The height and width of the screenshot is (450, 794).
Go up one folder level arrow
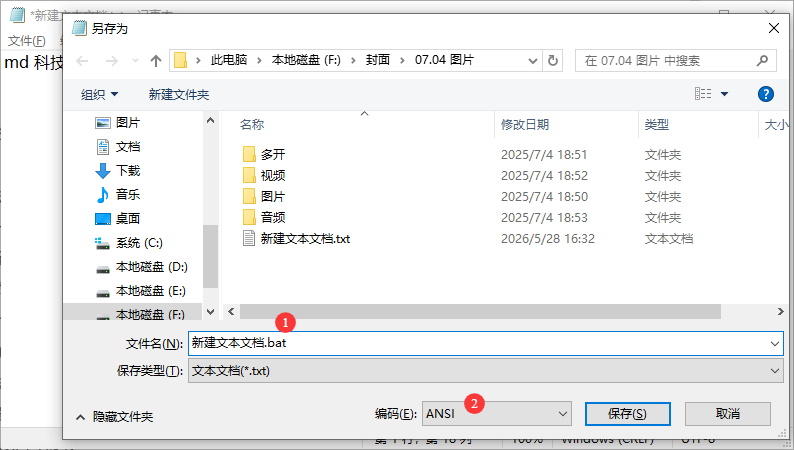click(156, 61)
